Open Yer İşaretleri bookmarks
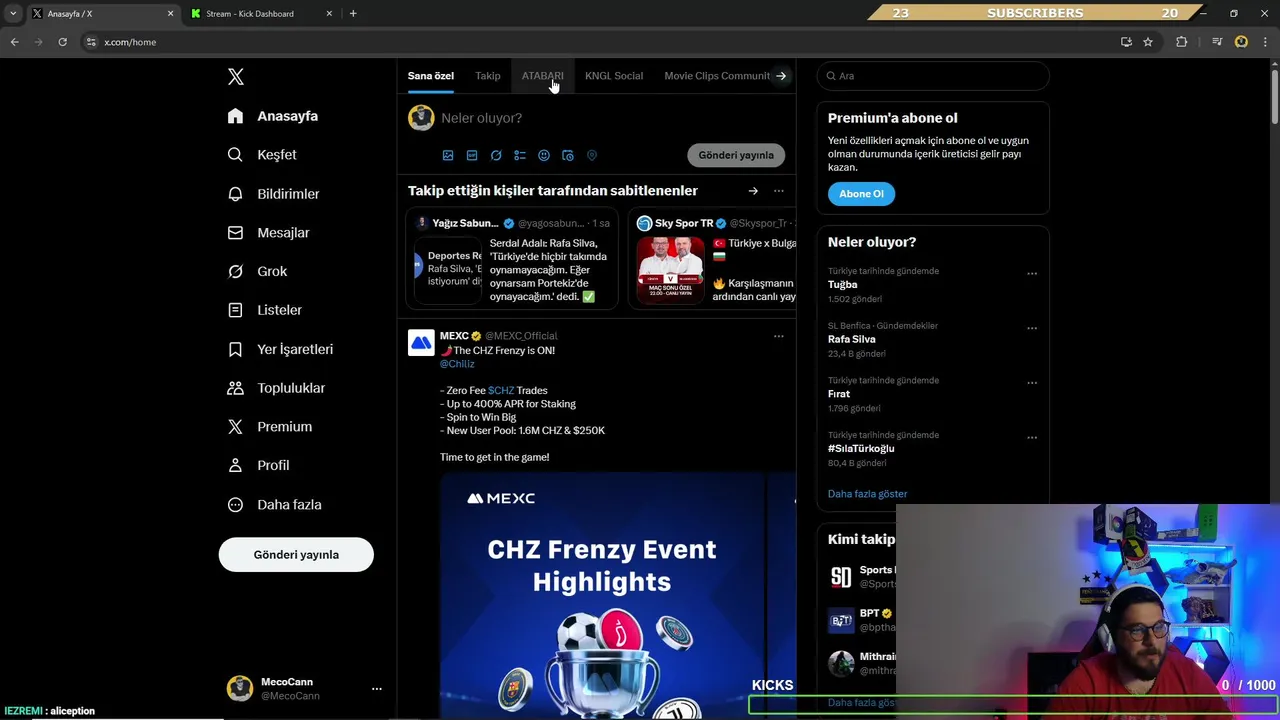Viewport: 1280px width, 720px height. [x=280, y=349]
